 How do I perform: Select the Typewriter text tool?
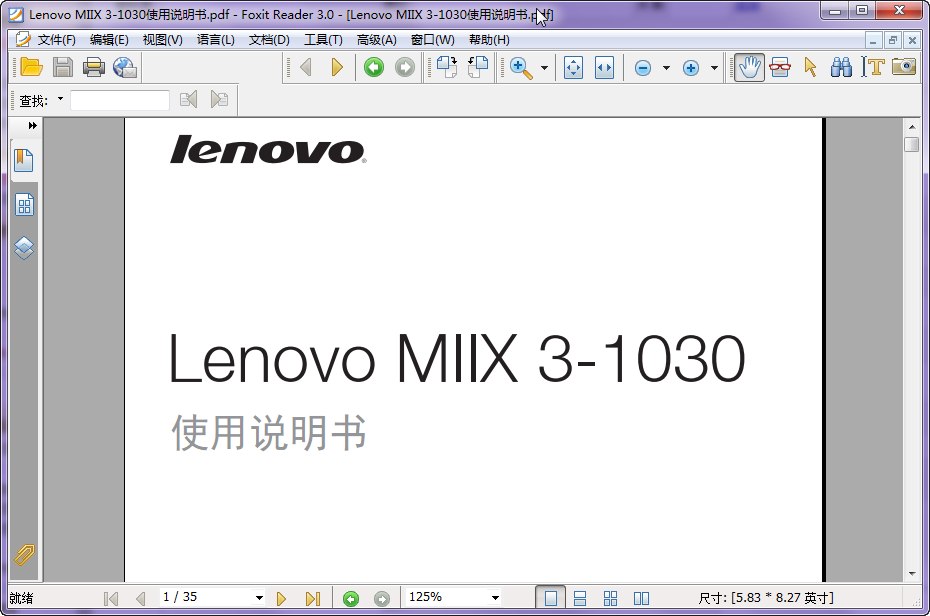pyautogui.click(x=873, y=67)
